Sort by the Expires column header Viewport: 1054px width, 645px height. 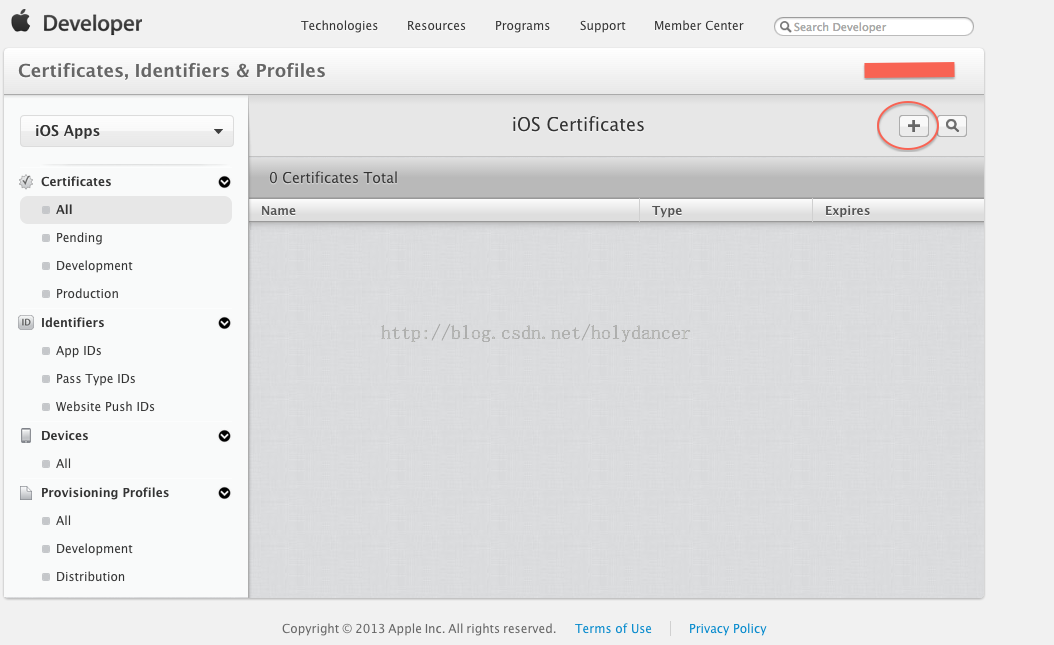tap(898, 210)
